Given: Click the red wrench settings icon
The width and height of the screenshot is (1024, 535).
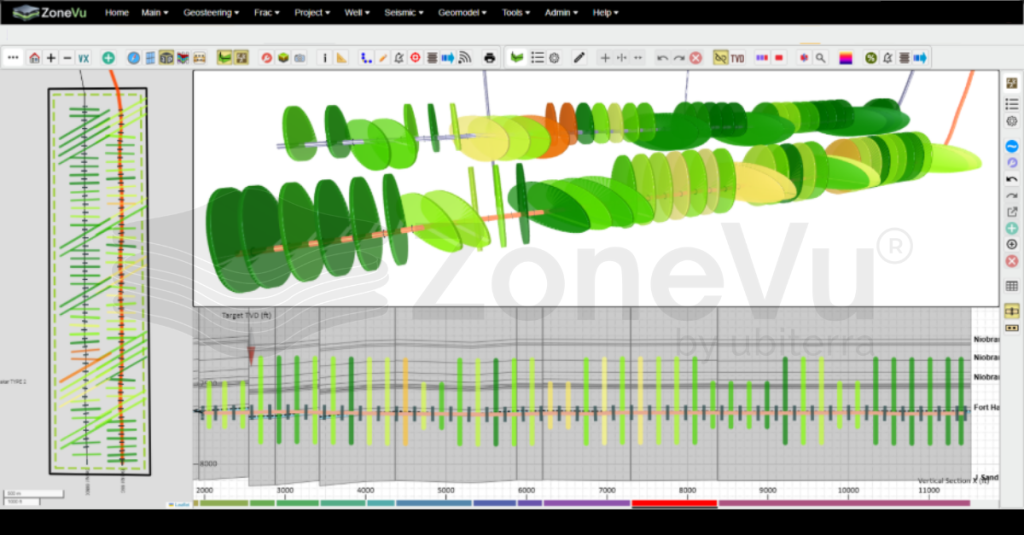Looking at the screenshot, I should point(266,58).
